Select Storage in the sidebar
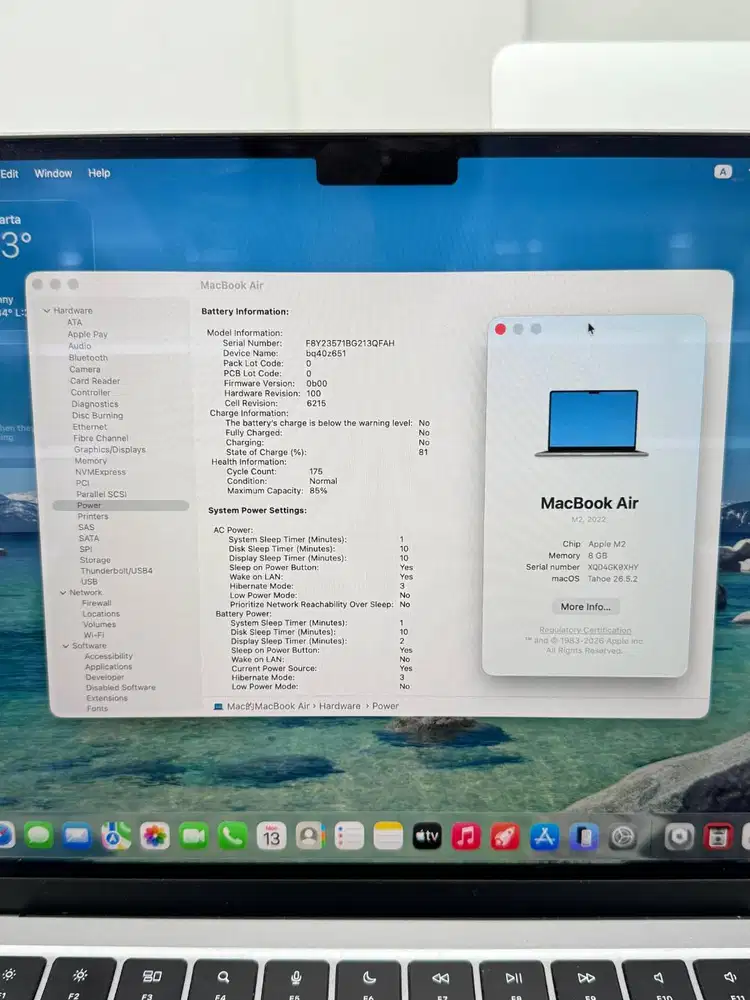Screen dimensions: 750x1000 (x=95, y=560)
